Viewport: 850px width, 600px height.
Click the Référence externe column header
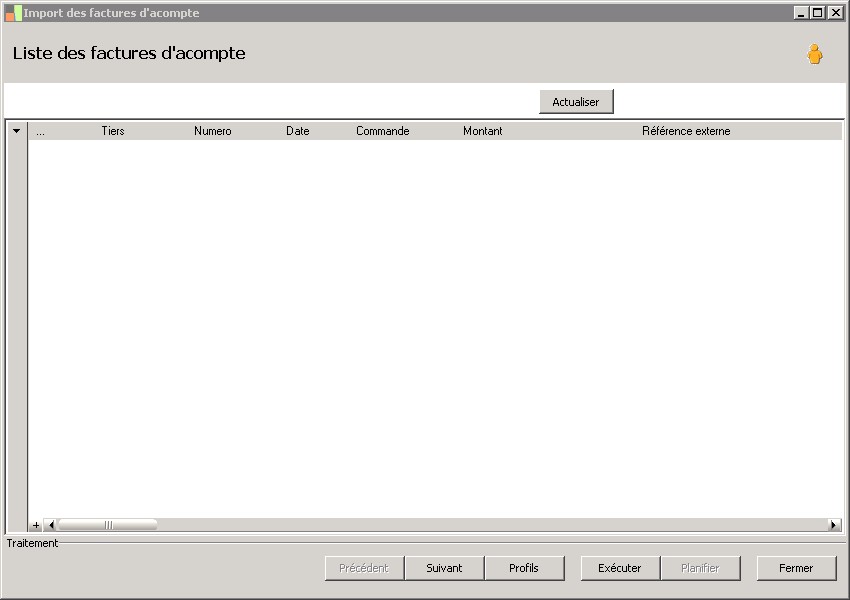coord(686,131)
